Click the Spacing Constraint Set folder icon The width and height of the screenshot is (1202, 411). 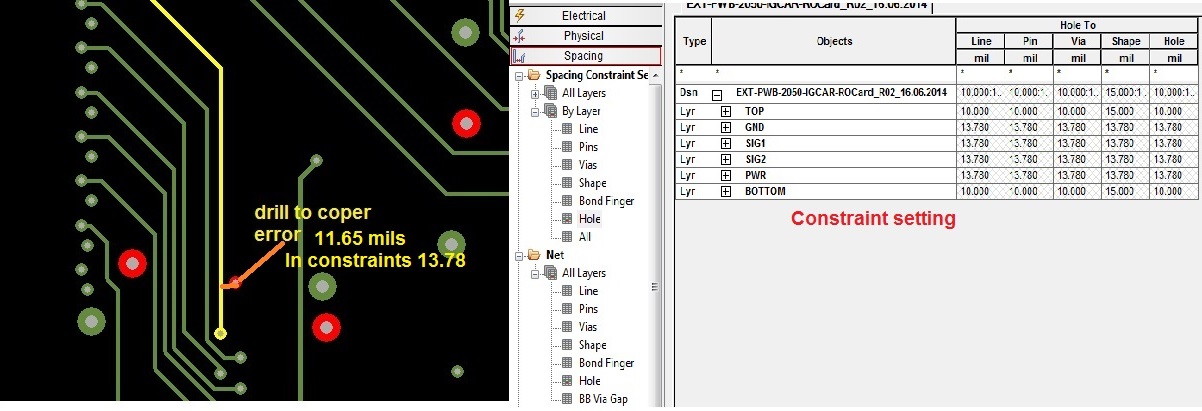click(x=533, y=76)
